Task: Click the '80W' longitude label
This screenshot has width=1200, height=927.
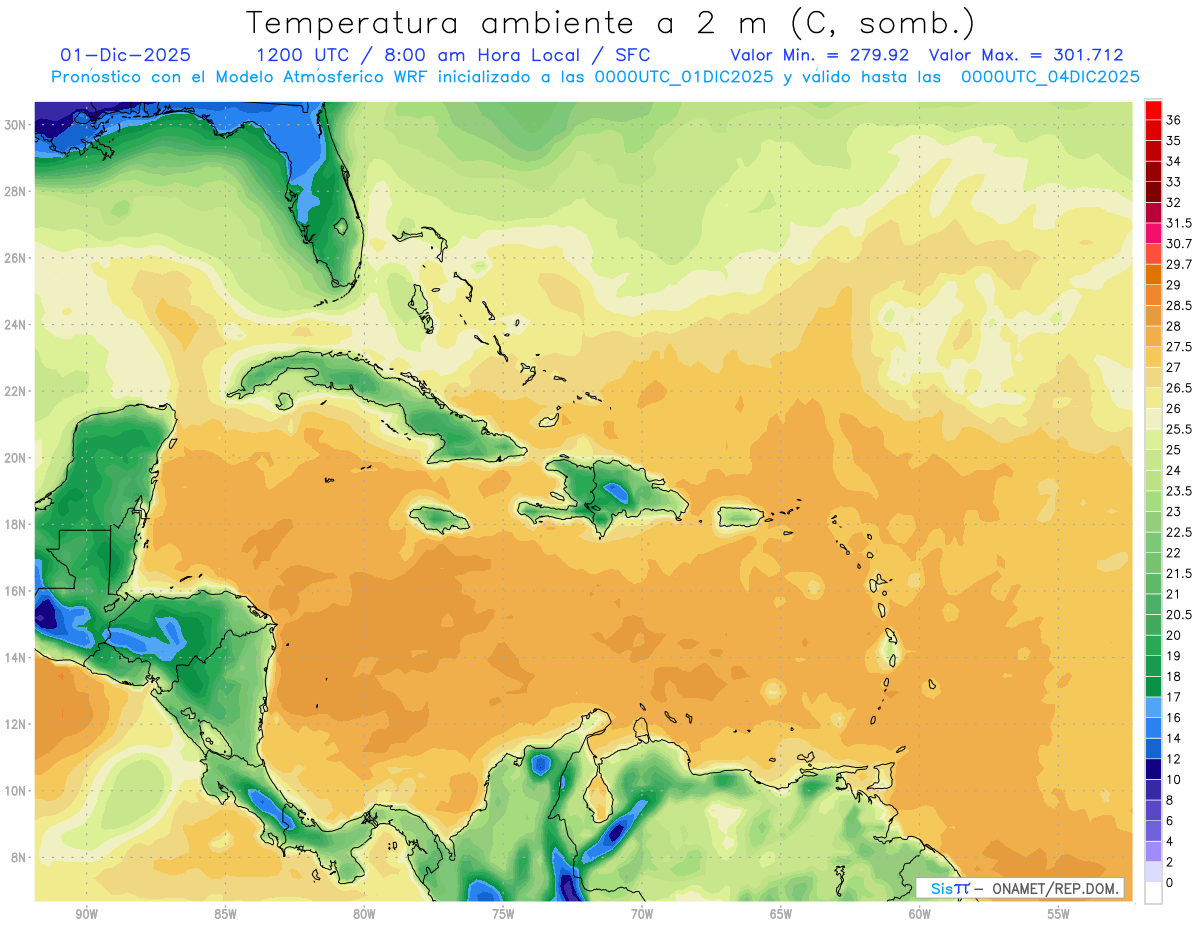Action: [364, 914]
